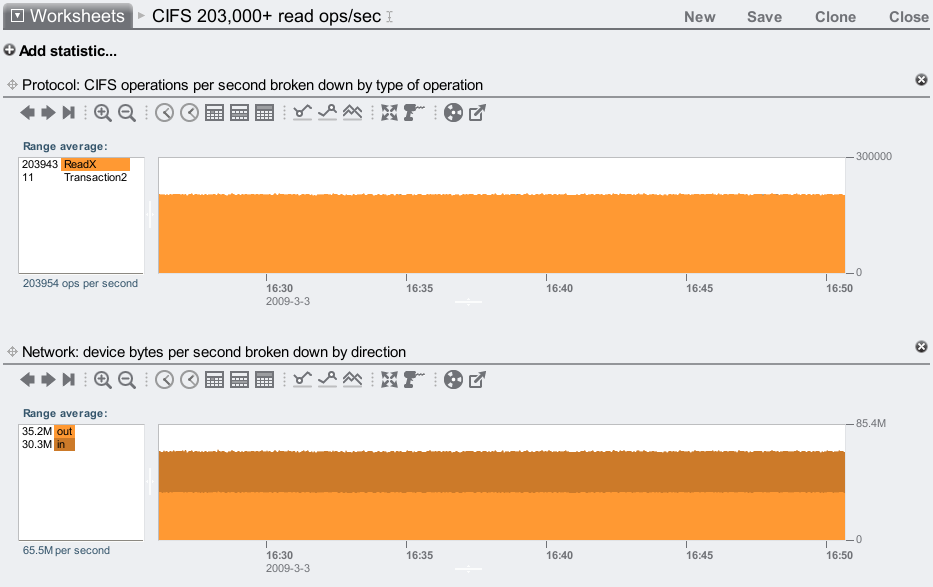
Task: Zoom in on the CIFS operations graph
Action: 103,113
